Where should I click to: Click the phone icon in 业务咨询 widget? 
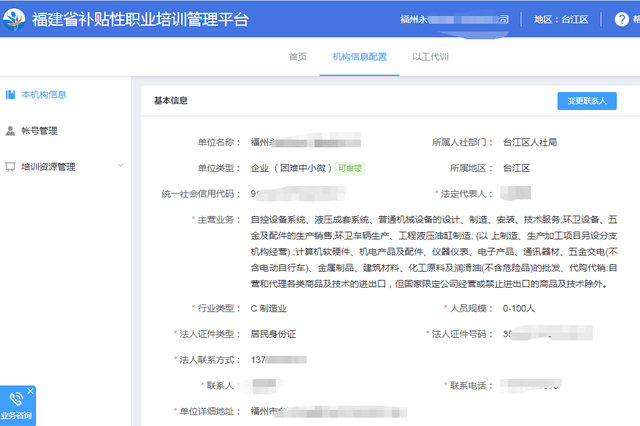pos(17,398)
